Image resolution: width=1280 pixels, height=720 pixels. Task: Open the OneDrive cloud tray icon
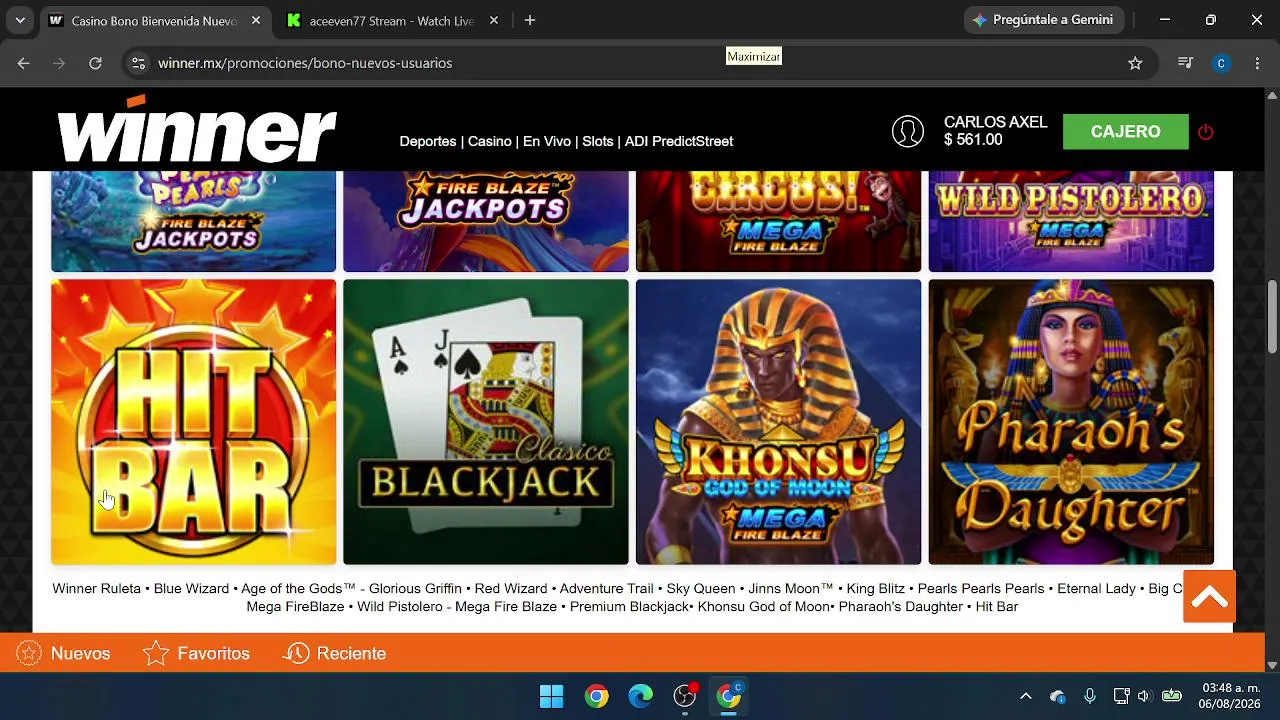coord(1058,696)
